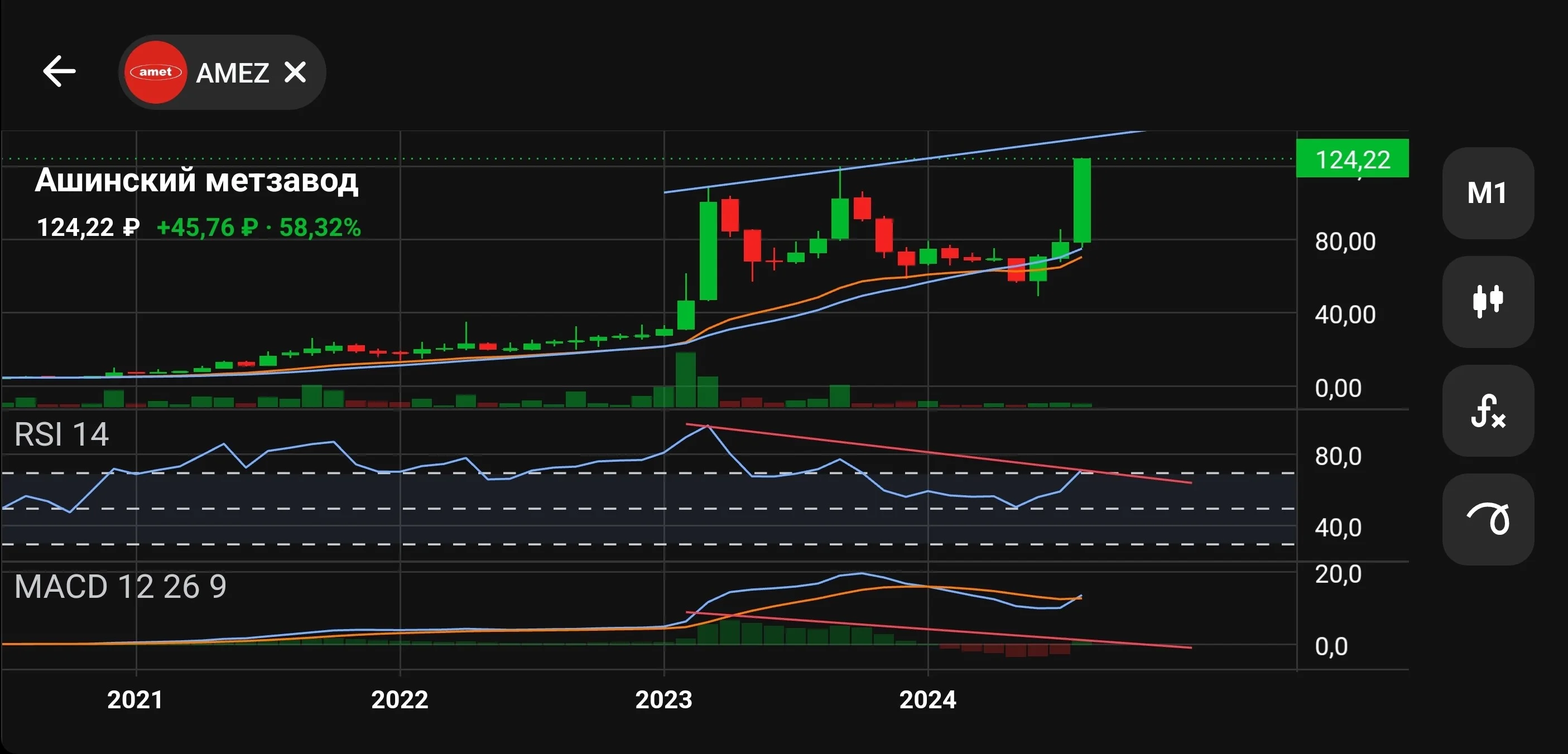Image resolution: width=1568 pixels, height=754 pixels.
Task: Select the 2021 time axis label
Action: (x=135, y=700)
